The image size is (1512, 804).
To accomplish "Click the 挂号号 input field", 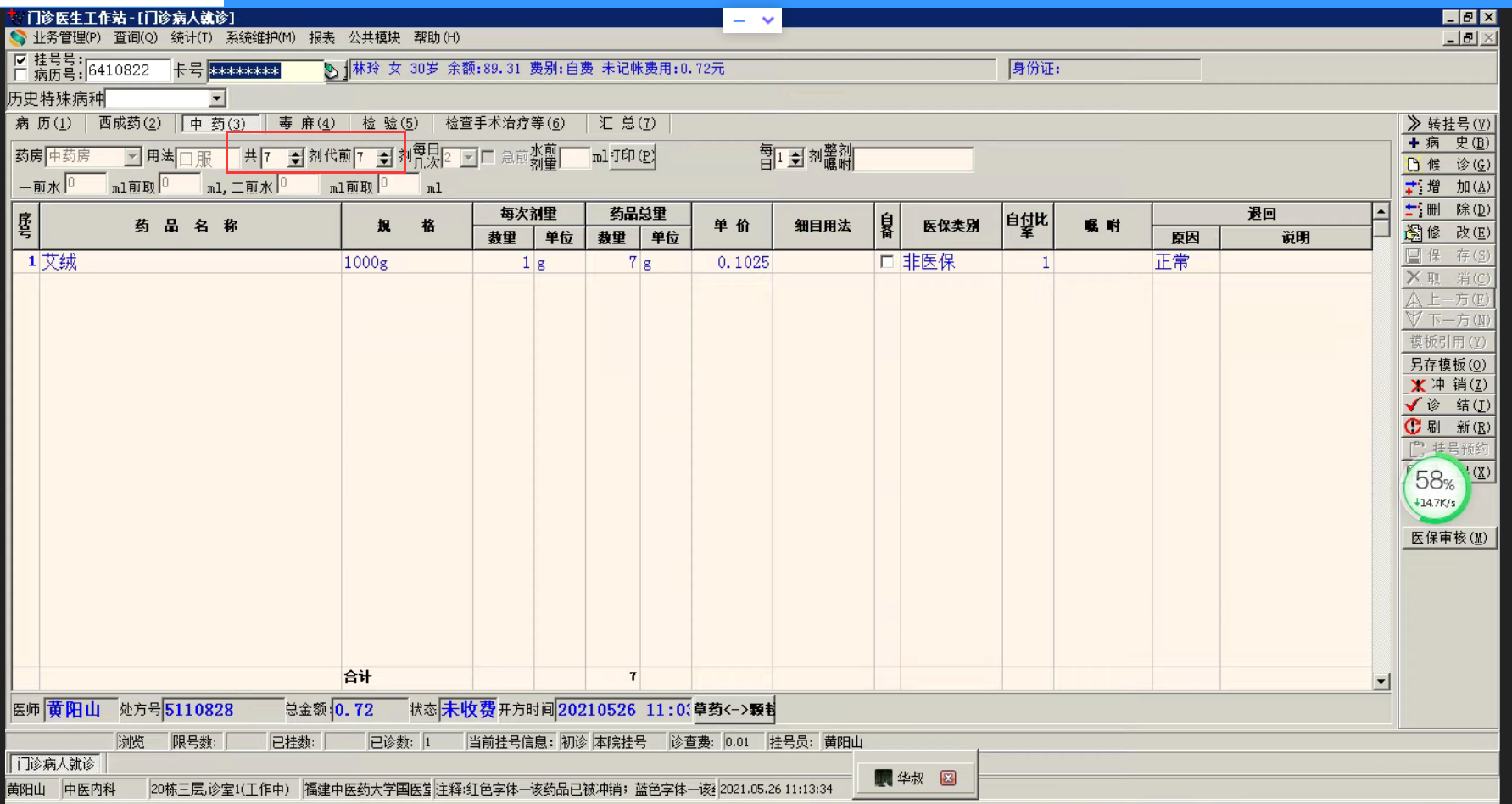I will pyautogui.click(x=128, y=70).
